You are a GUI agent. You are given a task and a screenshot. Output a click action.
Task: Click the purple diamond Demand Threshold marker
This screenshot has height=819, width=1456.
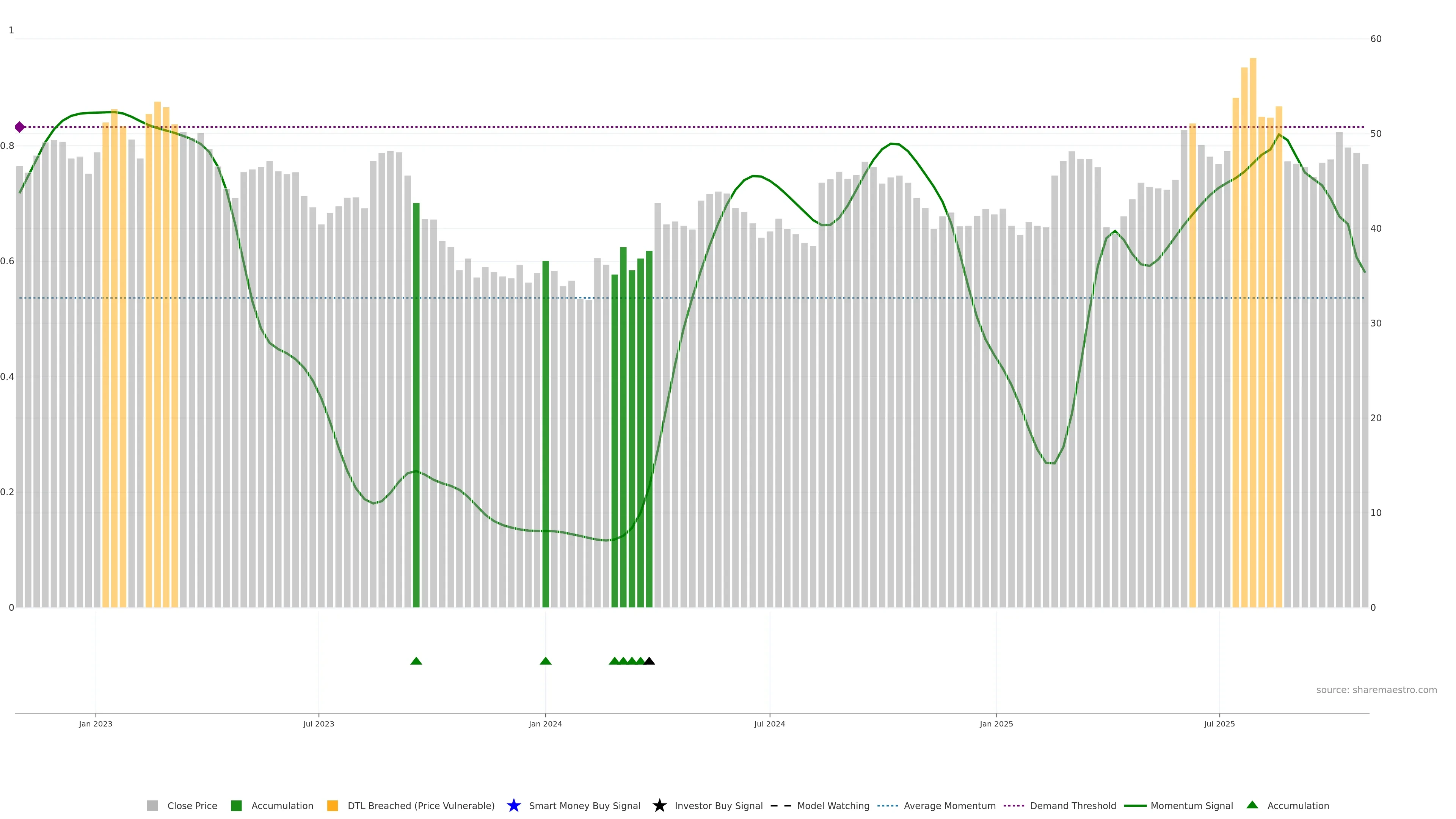tap(20, 127)
